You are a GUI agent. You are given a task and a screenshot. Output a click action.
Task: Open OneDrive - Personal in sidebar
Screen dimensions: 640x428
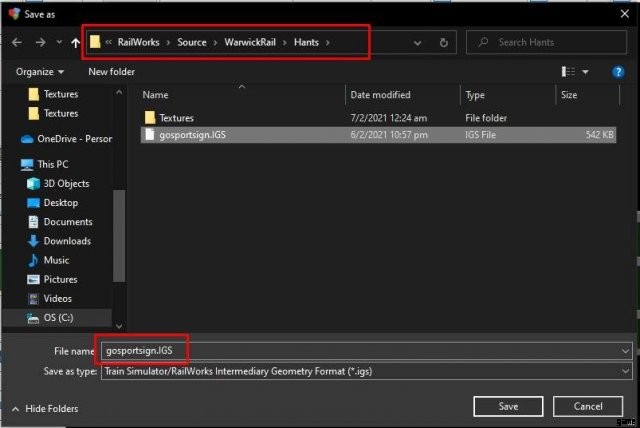[x=66, y=139]
